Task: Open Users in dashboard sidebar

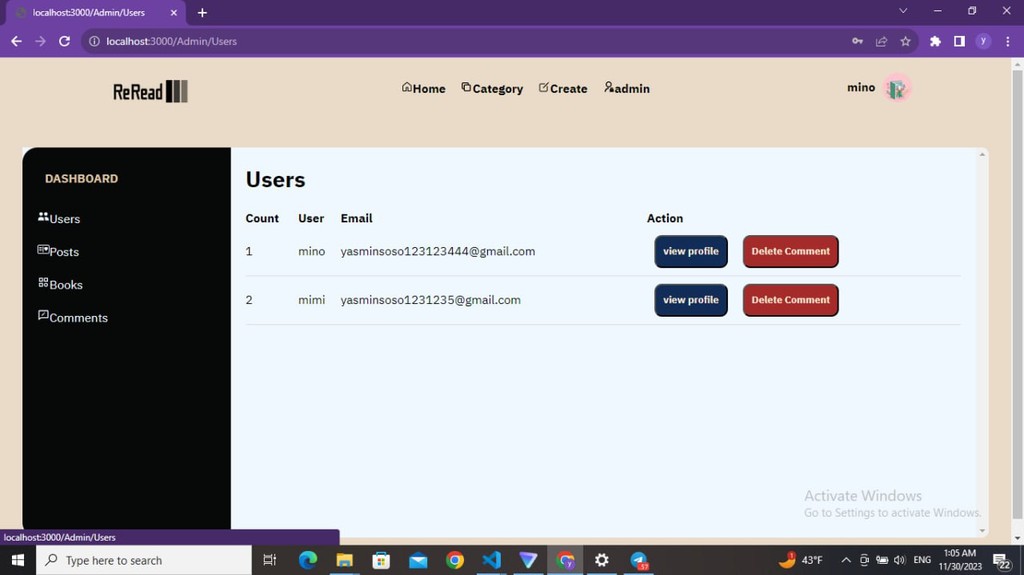Action: [x=59, y=218]
